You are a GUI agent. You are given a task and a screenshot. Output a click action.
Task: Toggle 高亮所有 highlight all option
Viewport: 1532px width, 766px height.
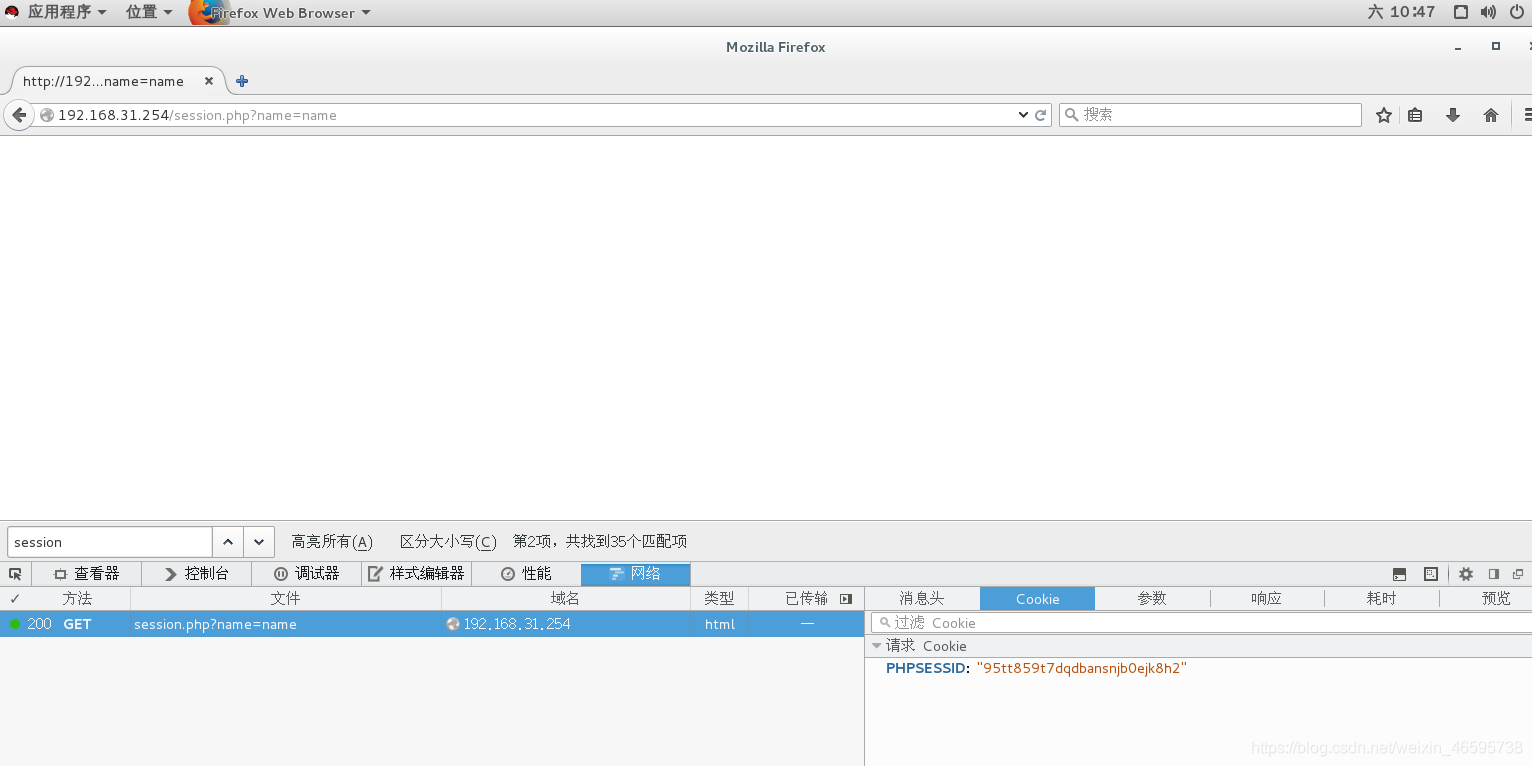pos(332,542)
